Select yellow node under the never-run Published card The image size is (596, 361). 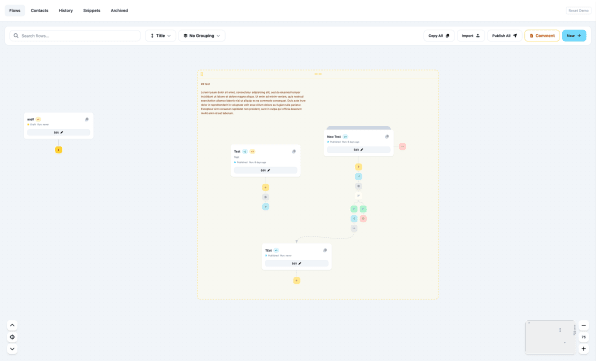coord(296,280)
